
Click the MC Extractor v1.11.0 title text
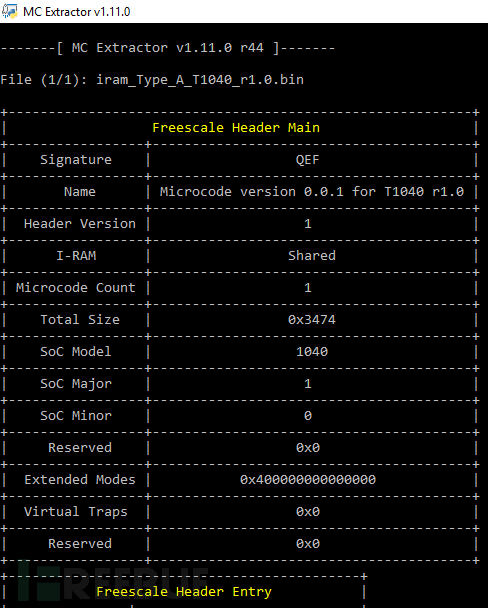point(77,12)
